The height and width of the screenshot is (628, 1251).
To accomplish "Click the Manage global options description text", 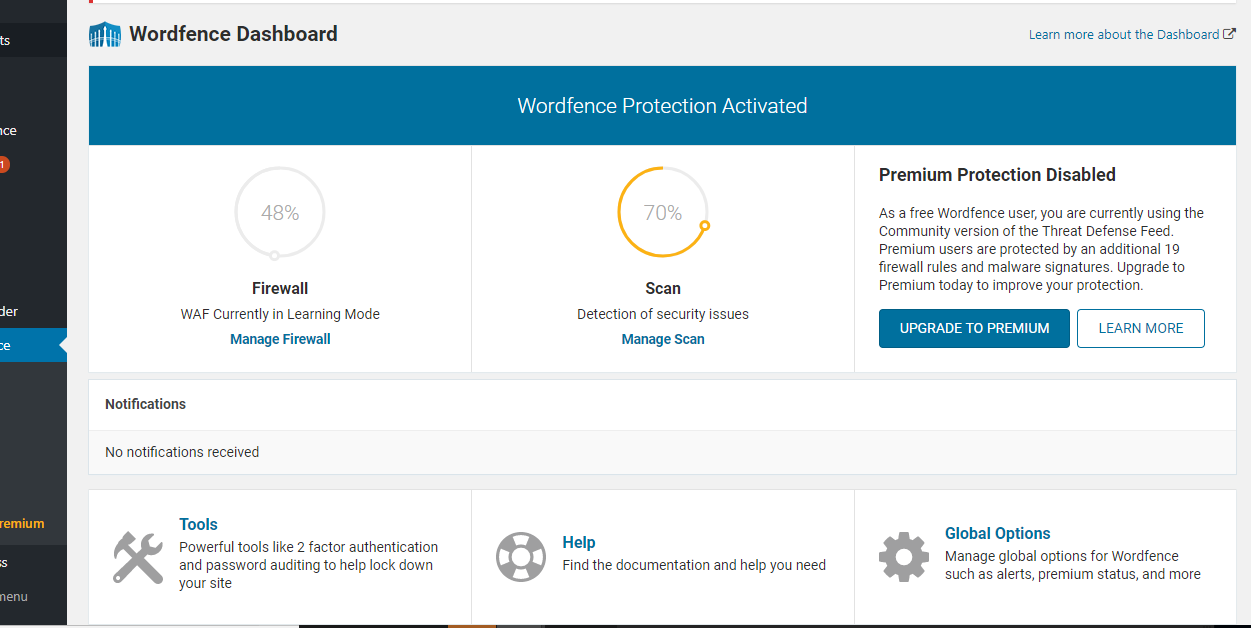I will [x=1073, y=565].
